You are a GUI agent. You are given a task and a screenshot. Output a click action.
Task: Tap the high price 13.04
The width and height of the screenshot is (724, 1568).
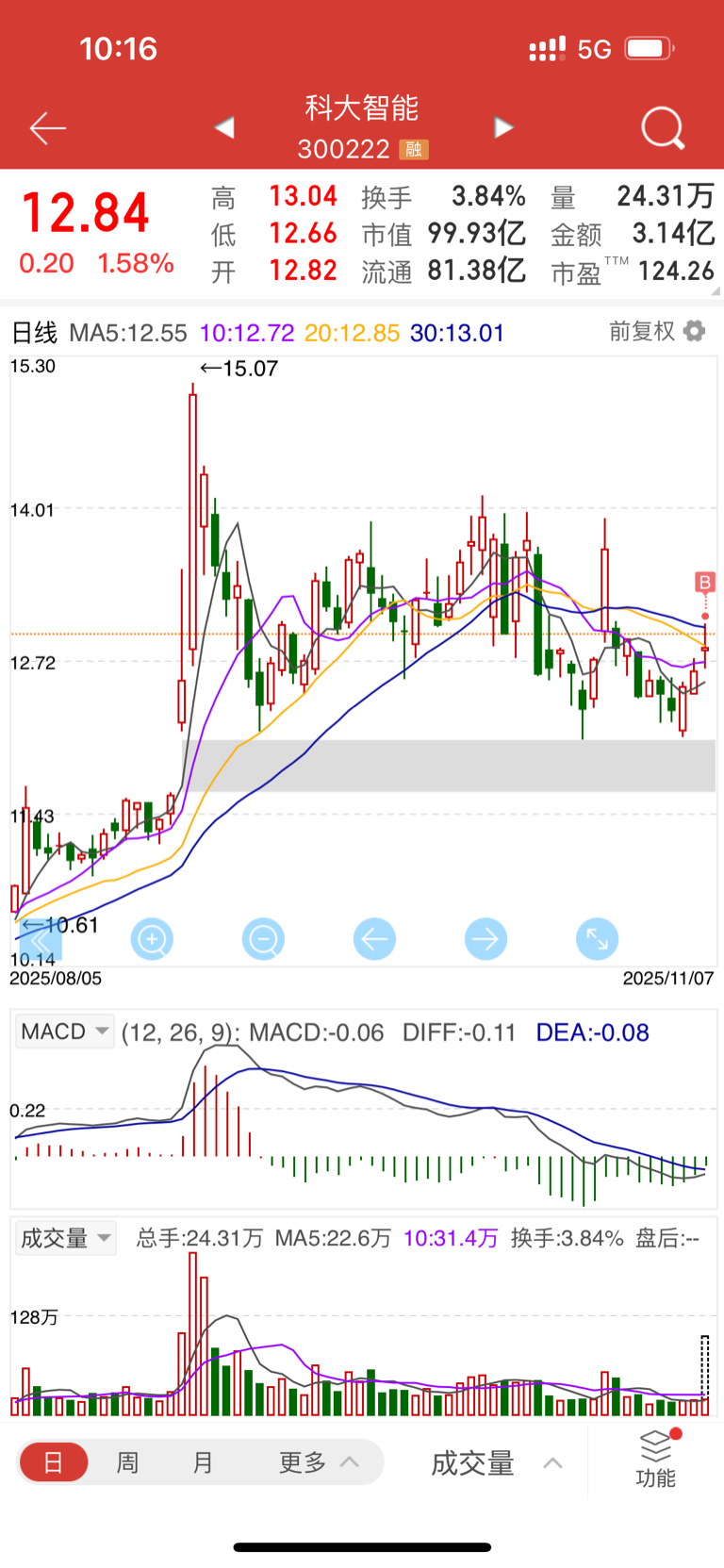[303, 196]
